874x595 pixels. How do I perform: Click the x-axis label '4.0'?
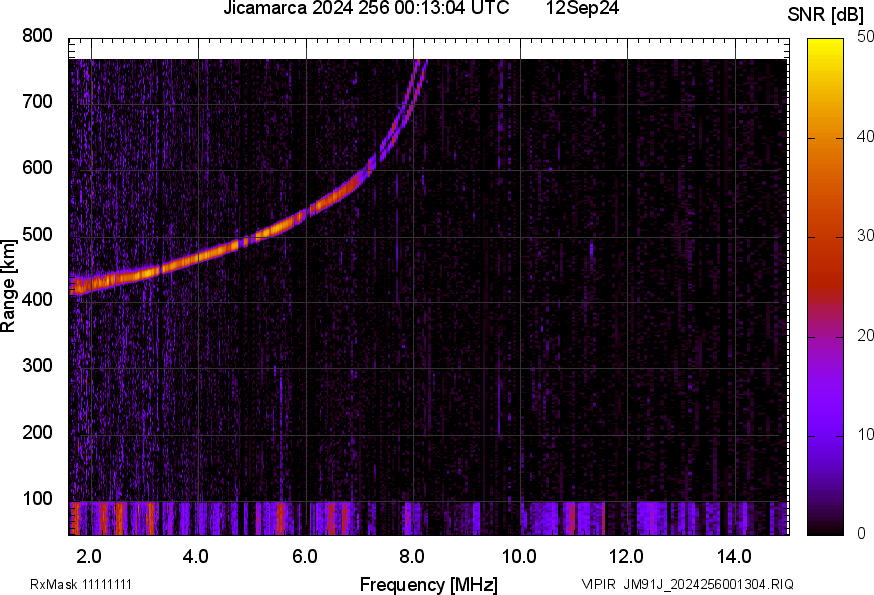tap(196, 557)
